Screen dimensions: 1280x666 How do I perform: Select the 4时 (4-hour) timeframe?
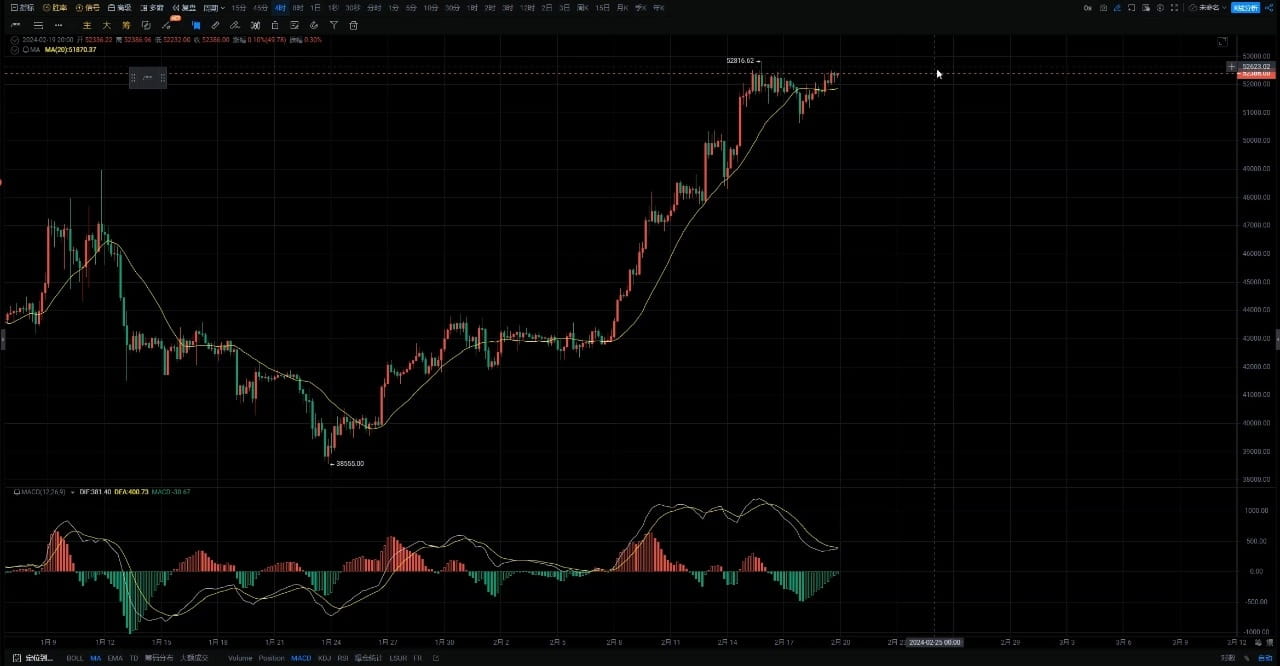pyautogui.click(x=280, y=8)
